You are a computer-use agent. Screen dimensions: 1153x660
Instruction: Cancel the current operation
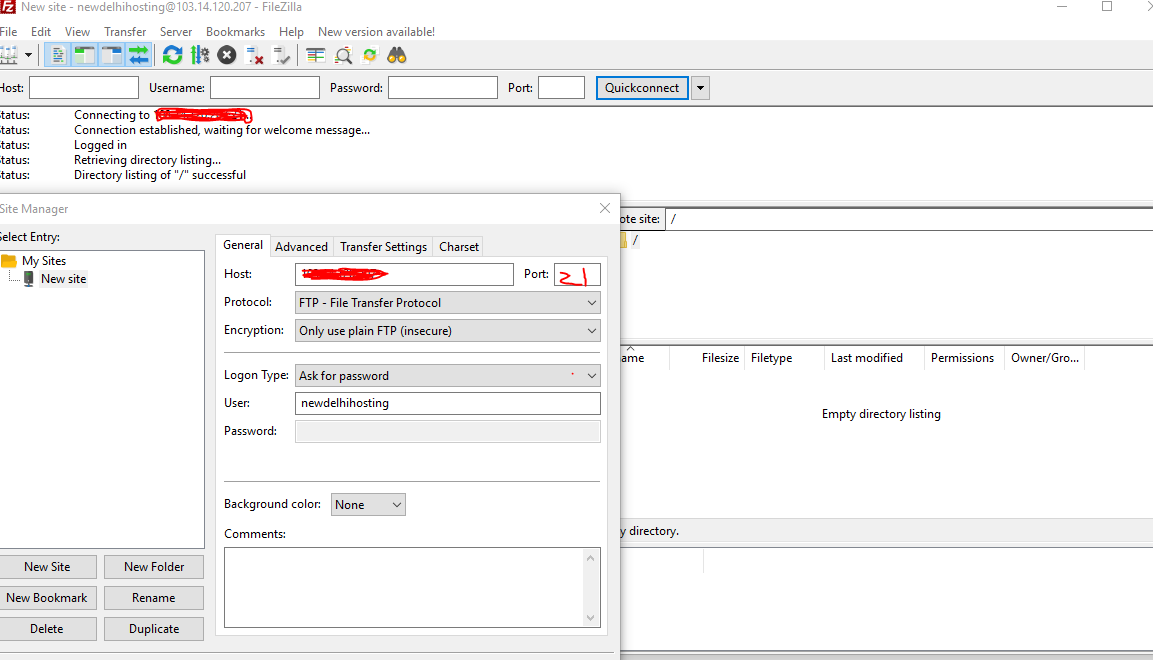click(226, 55)
